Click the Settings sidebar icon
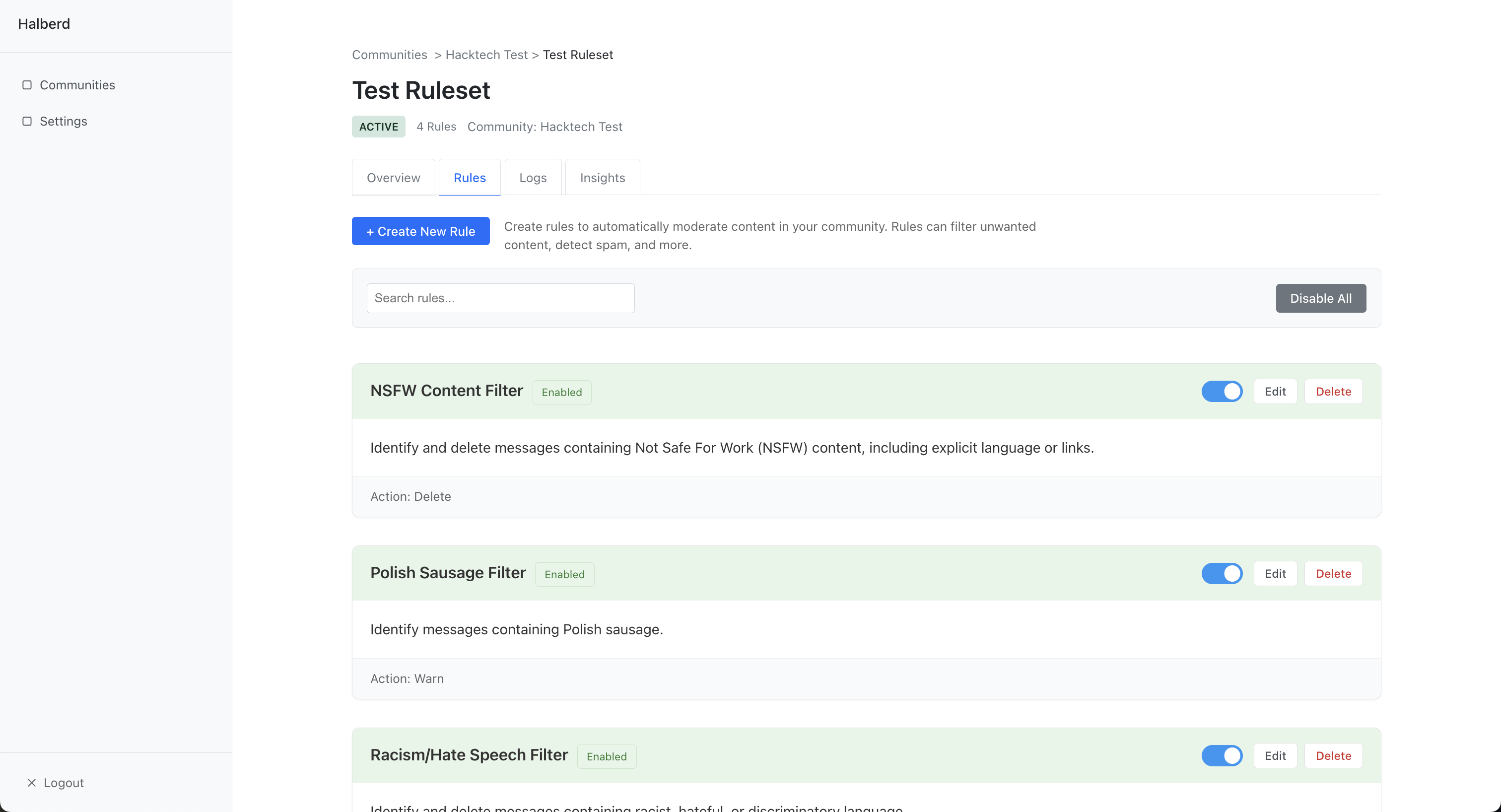 [x=27, y=121]
